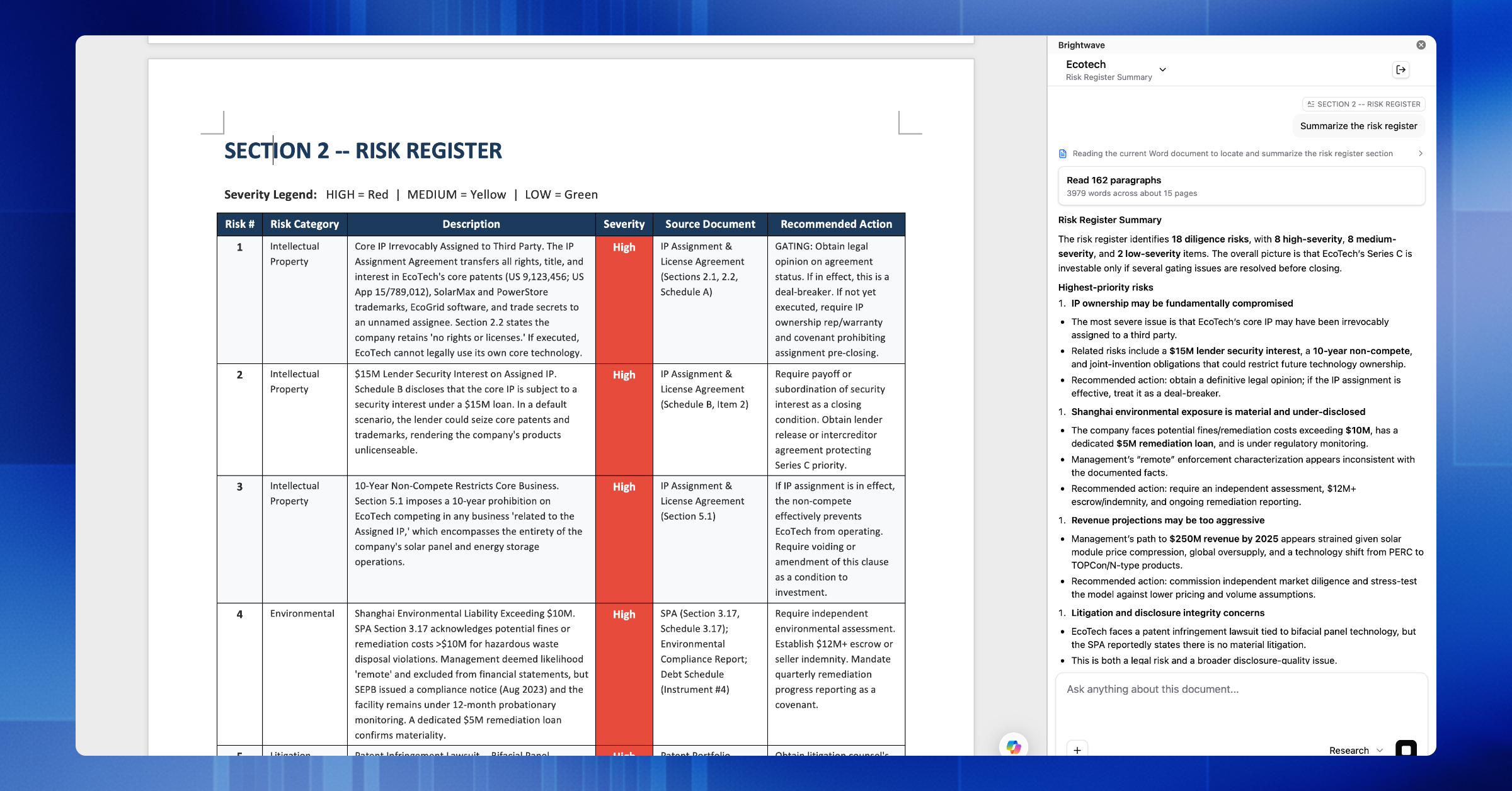Click the risk number 1 cell
This screenshot has width=1512, height=791.
coord(239,300)
